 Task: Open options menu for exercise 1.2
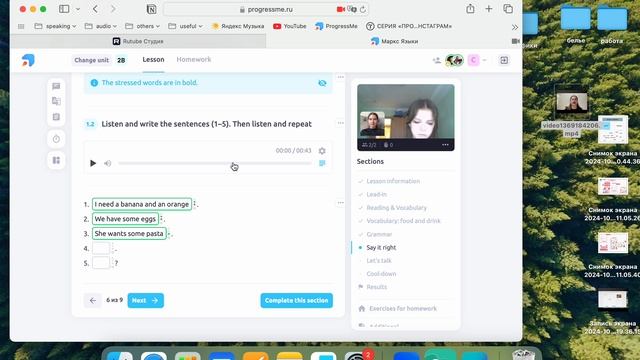click(340, 123)
